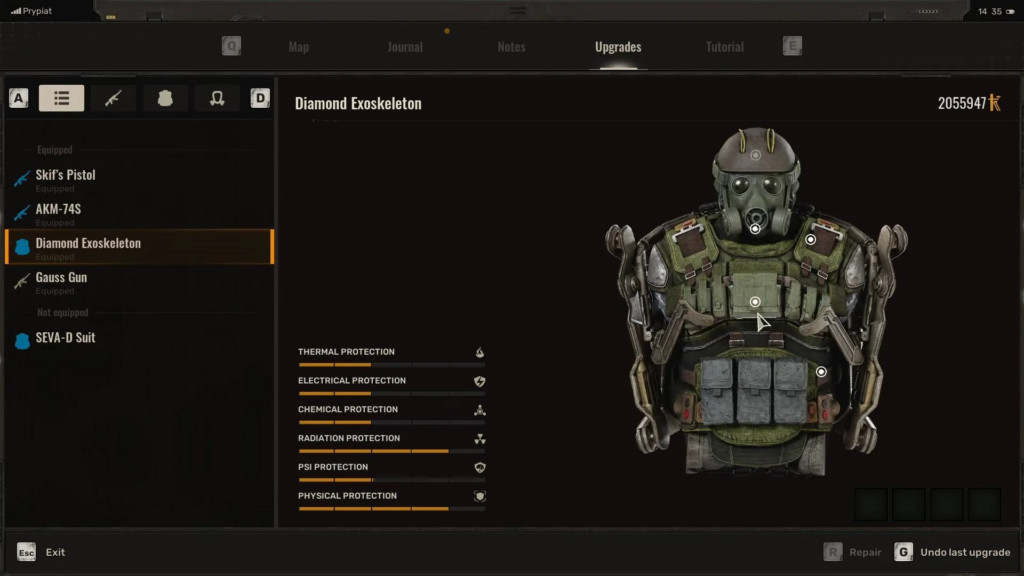Go to the Tutorial tab
The image size is (1024, 576).
(x=724, y=47)
